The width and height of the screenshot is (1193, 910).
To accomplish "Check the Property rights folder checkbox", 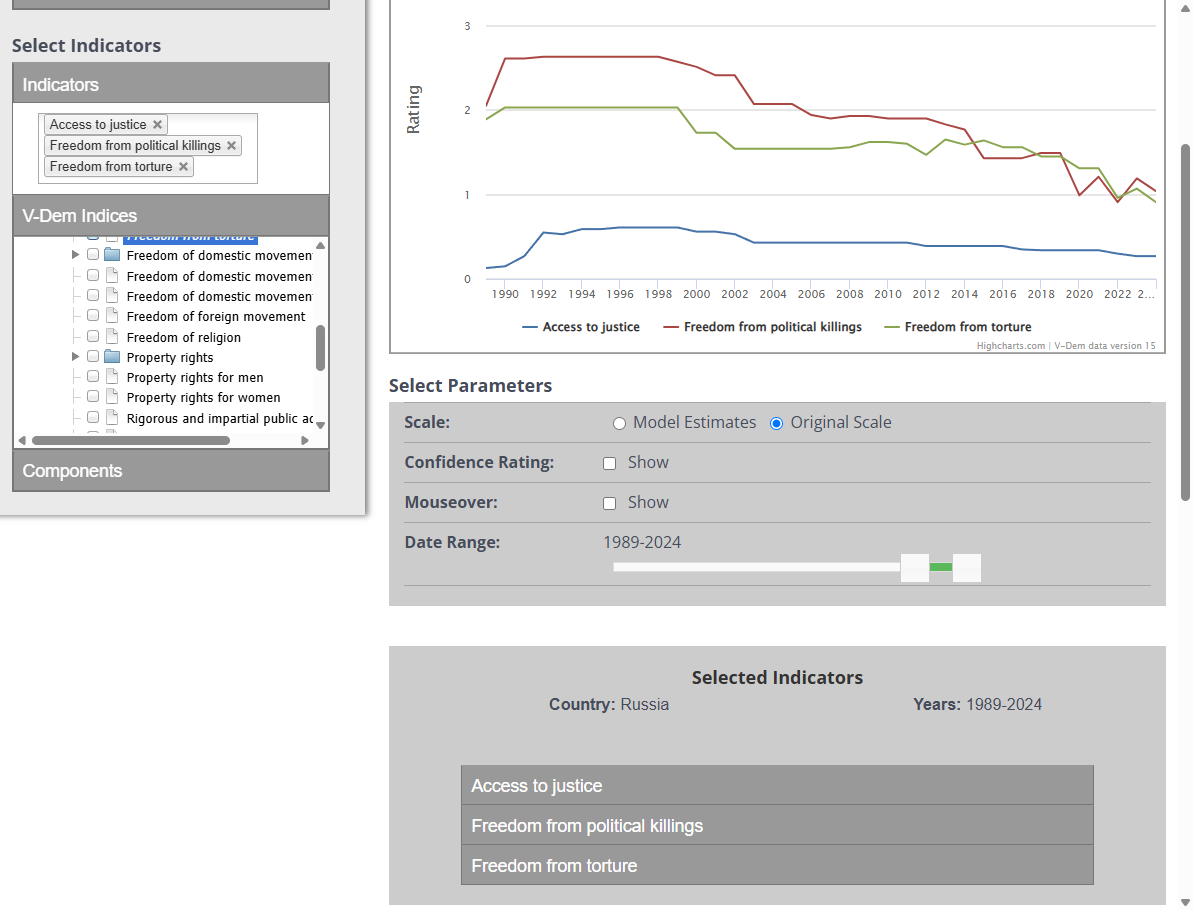I will (x=93, y=356).
